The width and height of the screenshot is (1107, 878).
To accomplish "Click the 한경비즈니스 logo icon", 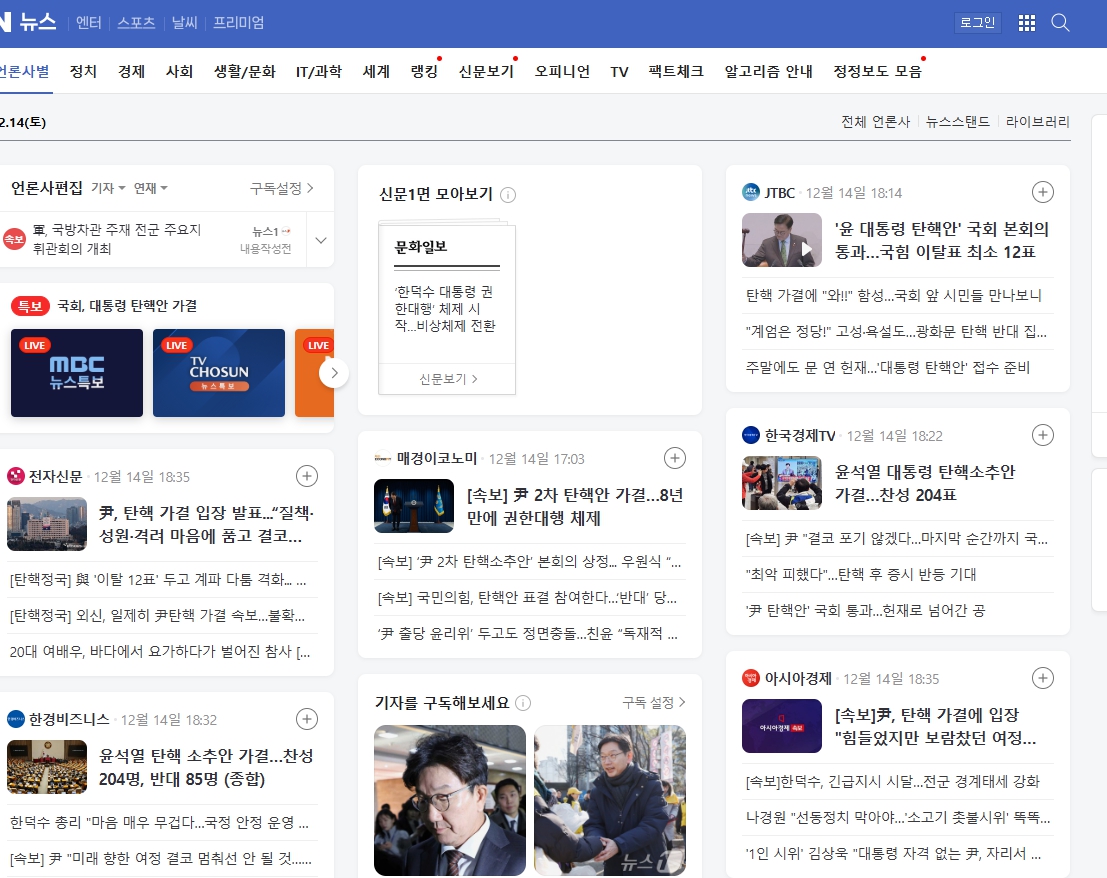I will click(16, 719).
